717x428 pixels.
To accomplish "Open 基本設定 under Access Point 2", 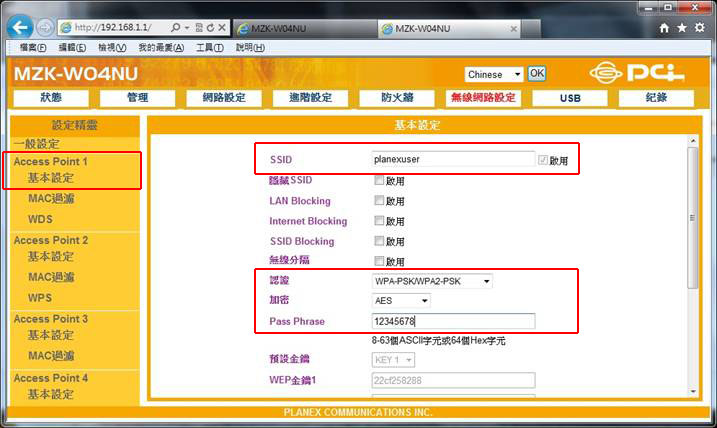I will tap(51, 257).
